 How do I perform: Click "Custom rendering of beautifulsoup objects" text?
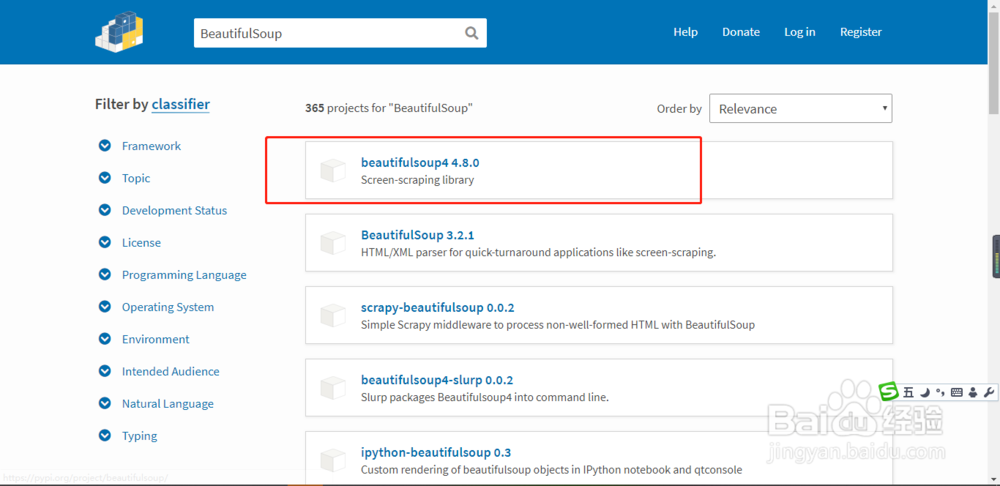[551, 470]
